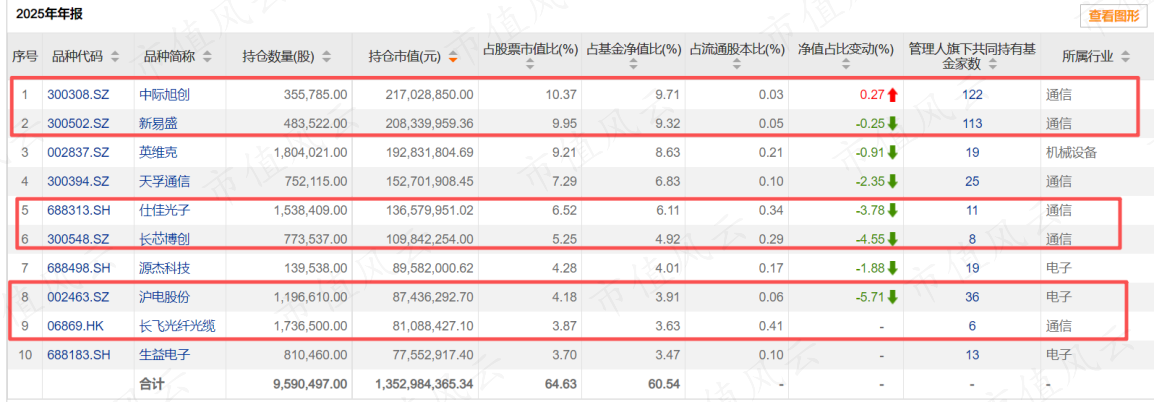This screenshot has height=402, width=1154.
Task: Select share count 1,804,021.00 cell
Action: click(310, 153)
